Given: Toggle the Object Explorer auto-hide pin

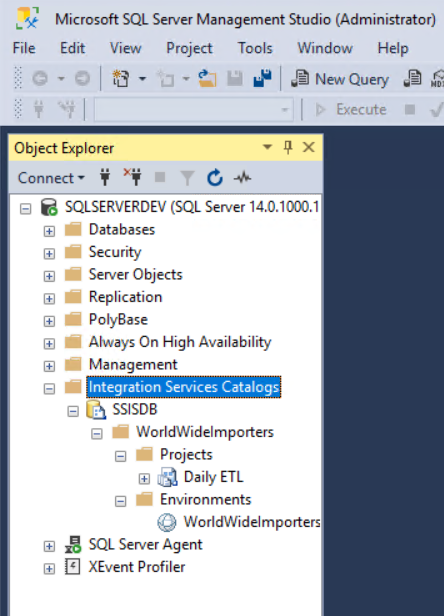Looking at the screenshot, I should click(288, 147).
